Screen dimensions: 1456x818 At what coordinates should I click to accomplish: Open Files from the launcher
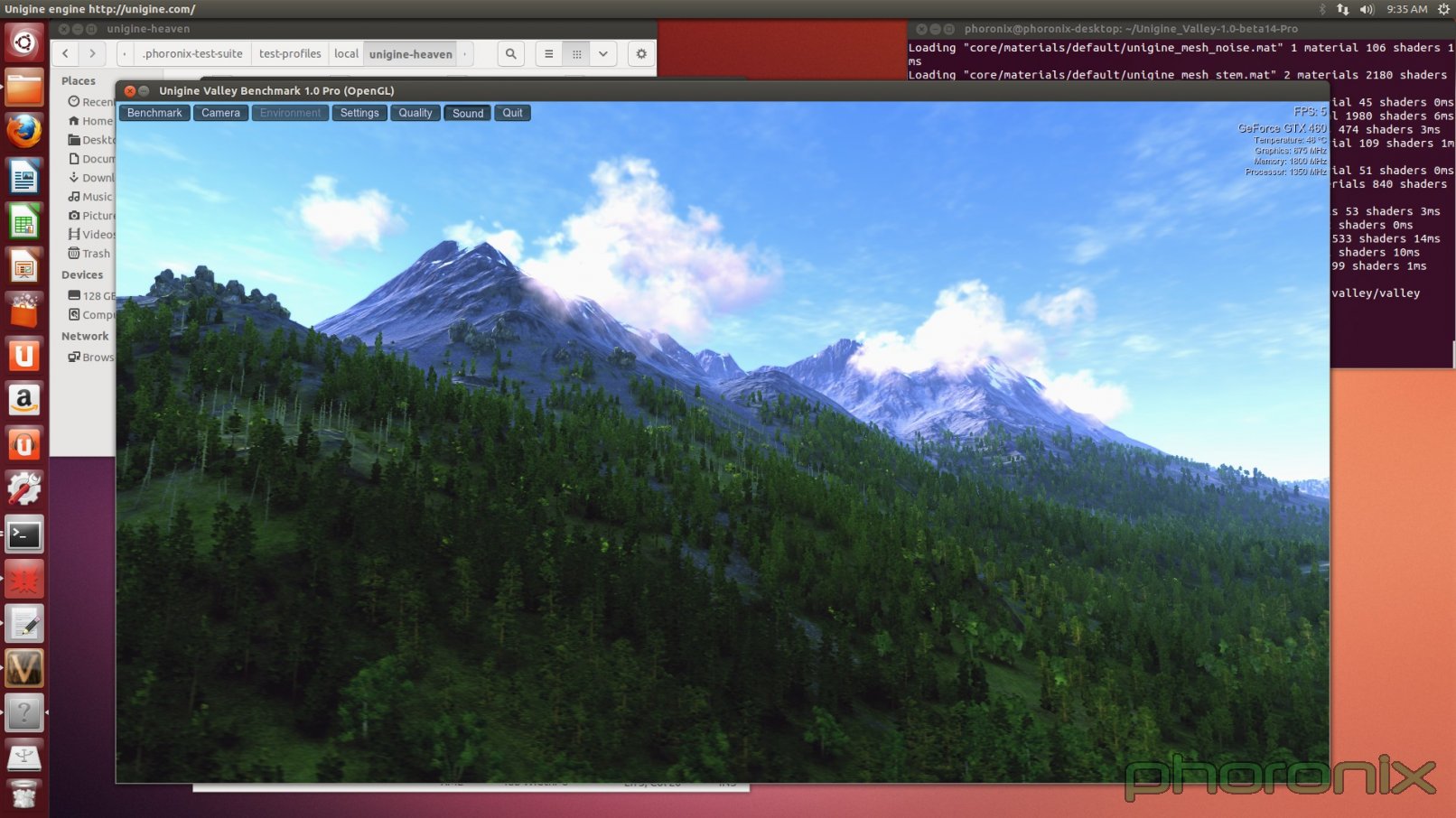click(24, 88)
